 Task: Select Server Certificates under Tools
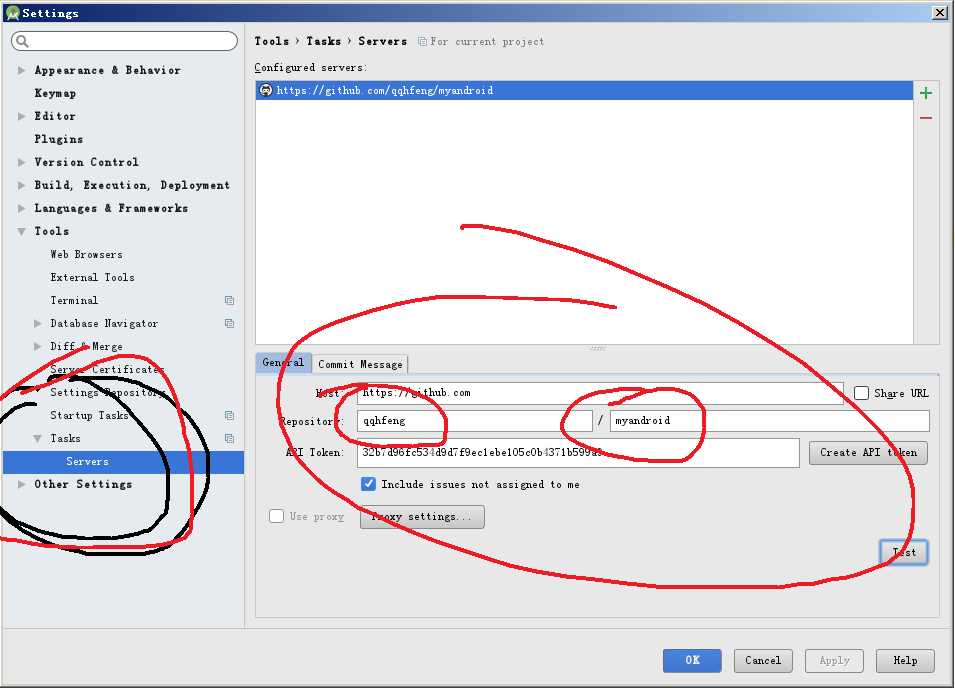[x=107, y=370]
